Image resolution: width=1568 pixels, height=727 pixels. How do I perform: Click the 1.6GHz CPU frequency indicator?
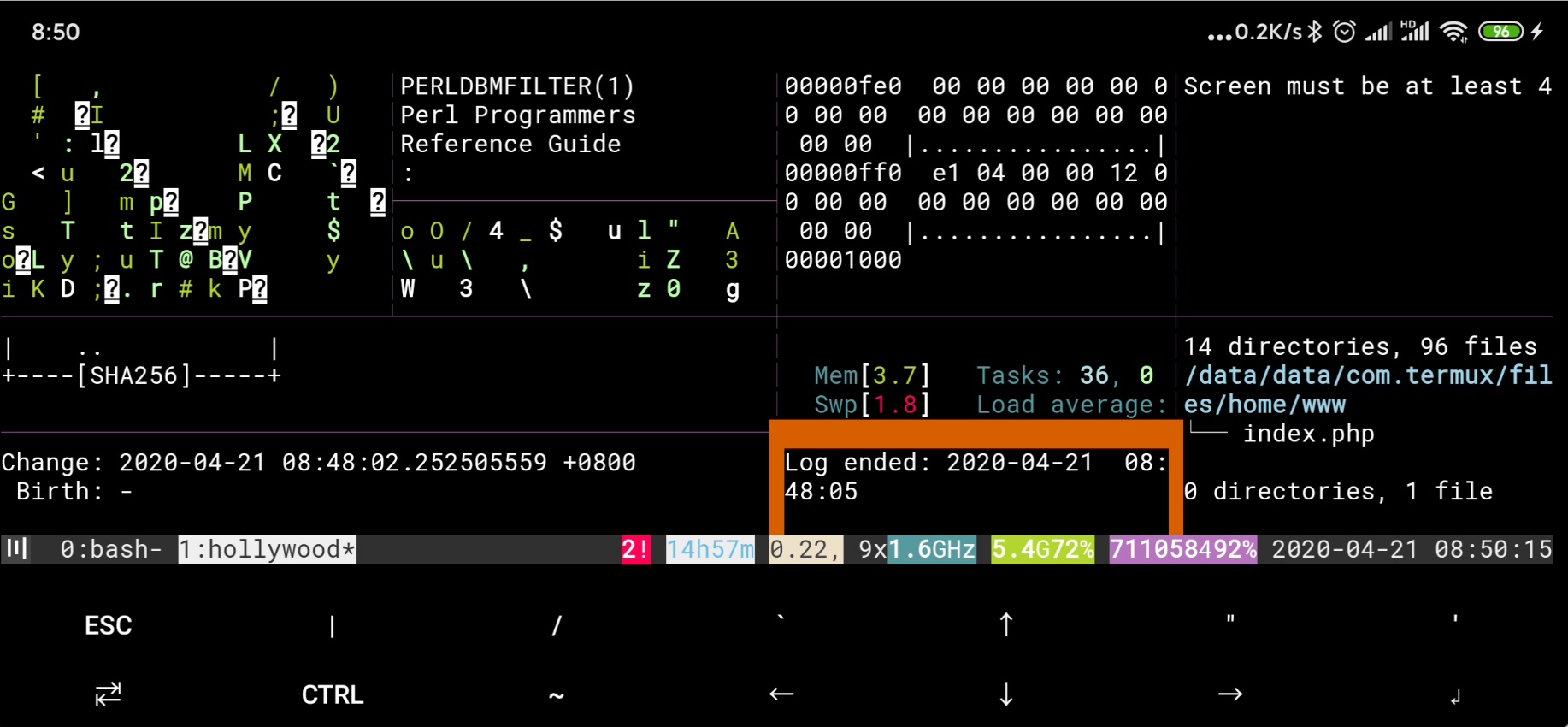point(932,549)
